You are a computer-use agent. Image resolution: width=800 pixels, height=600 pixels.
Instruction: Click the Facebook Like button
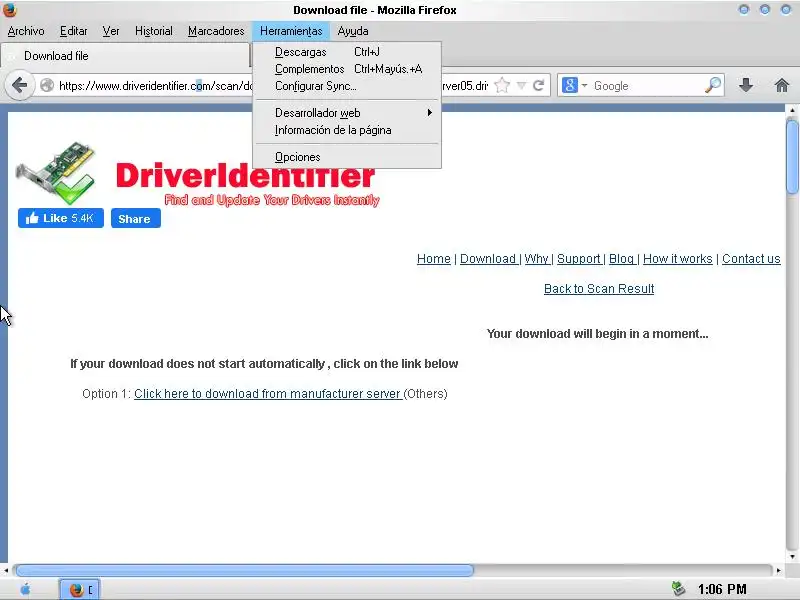point(61,218)
